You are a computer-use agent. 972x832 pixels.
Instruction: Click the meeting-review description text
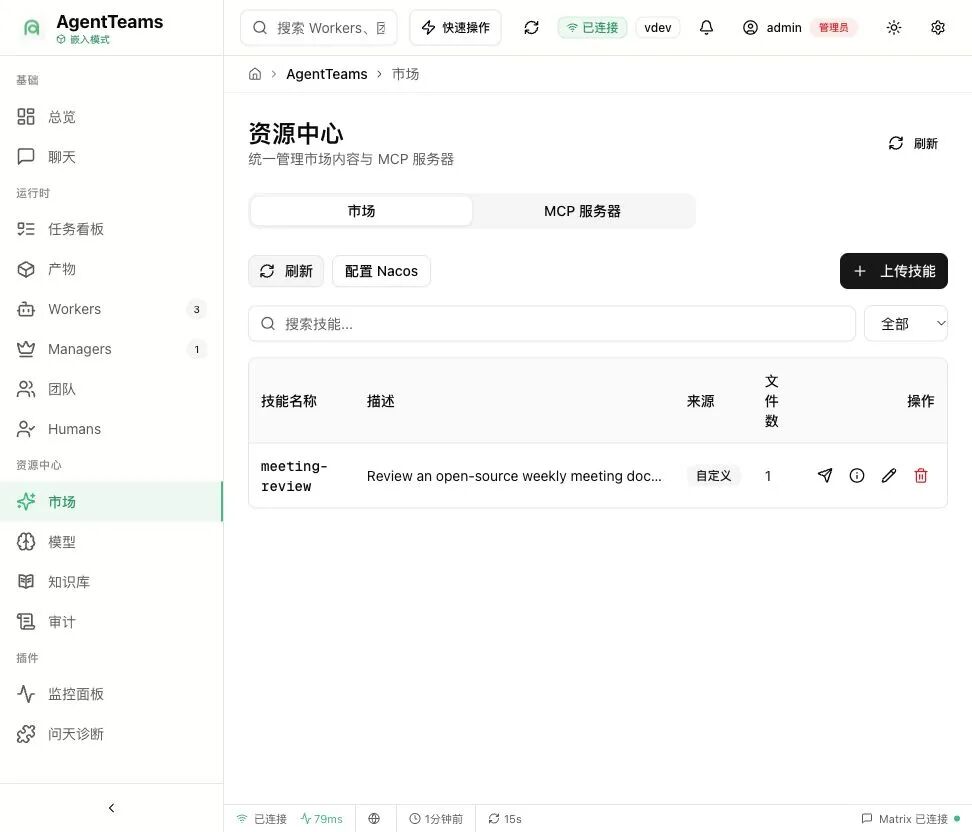514,476
